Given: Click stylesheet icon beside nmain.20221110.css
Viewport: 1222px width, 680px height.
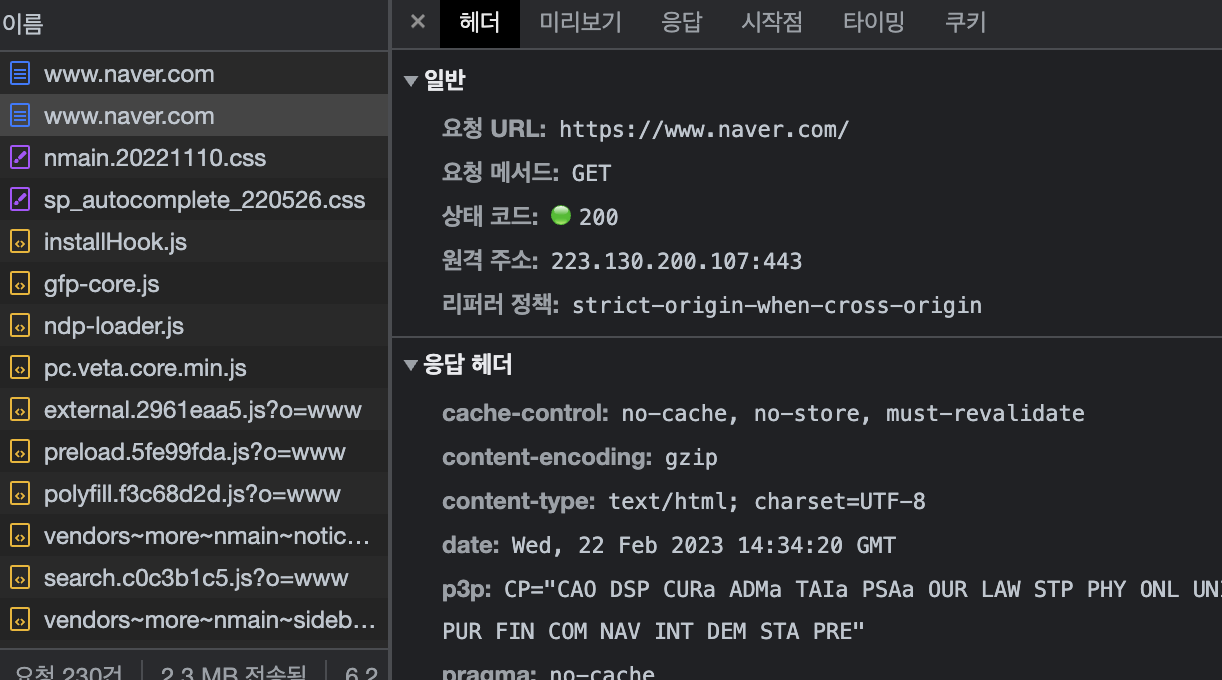Looking at the screenshot, I should pos(20,158).
